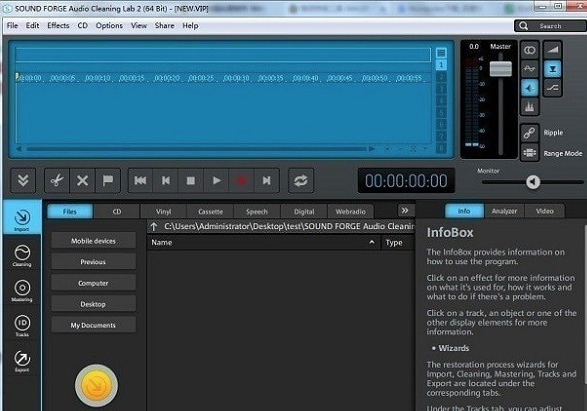
Task: Skip to the next marker
Action: point(267,181)
